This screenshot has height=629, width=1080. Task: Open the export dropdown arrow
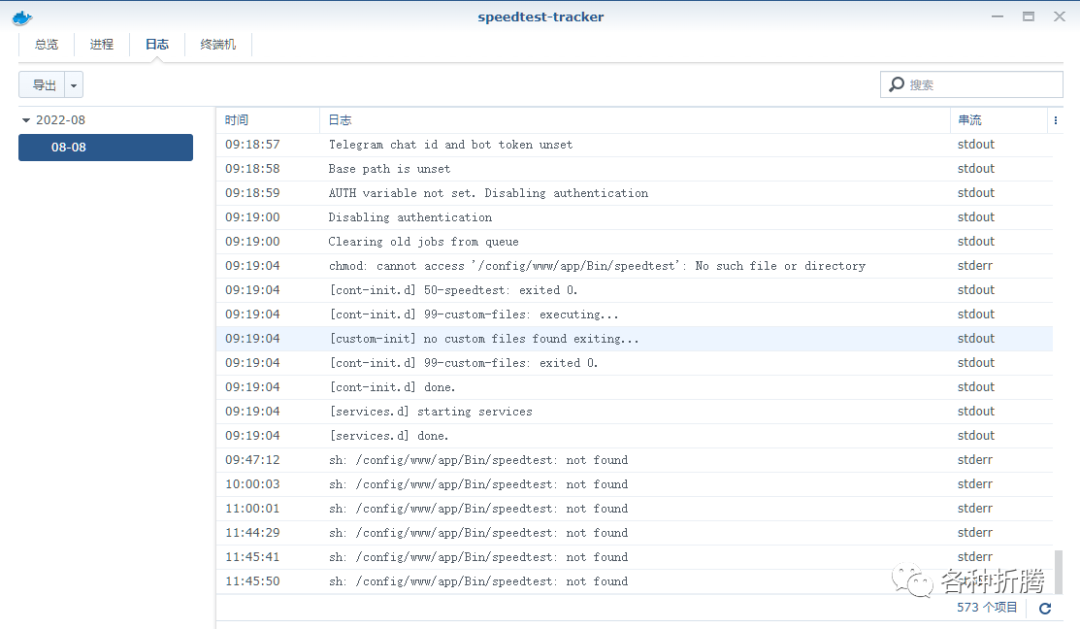point(75,85)
